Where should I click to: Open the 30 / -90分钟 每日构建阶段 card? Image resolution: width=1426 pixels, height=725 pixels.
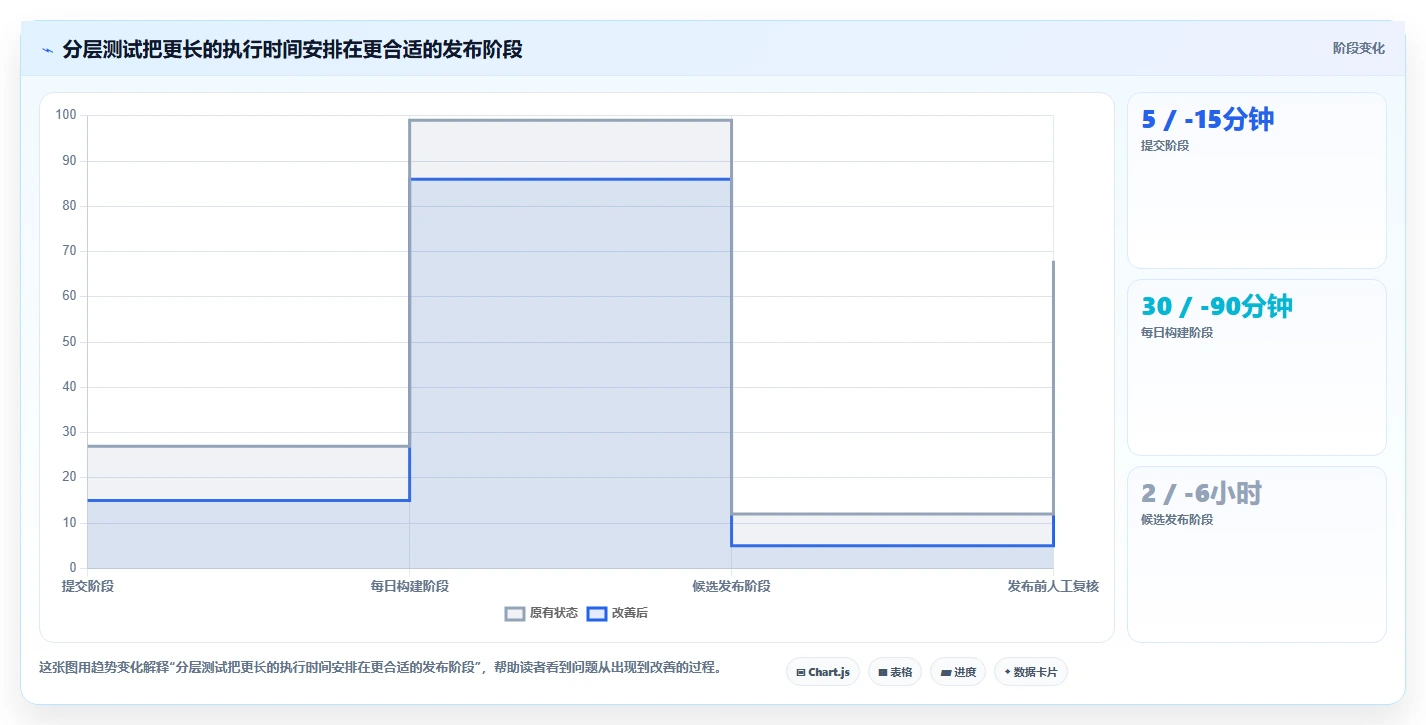(1257, 368)
